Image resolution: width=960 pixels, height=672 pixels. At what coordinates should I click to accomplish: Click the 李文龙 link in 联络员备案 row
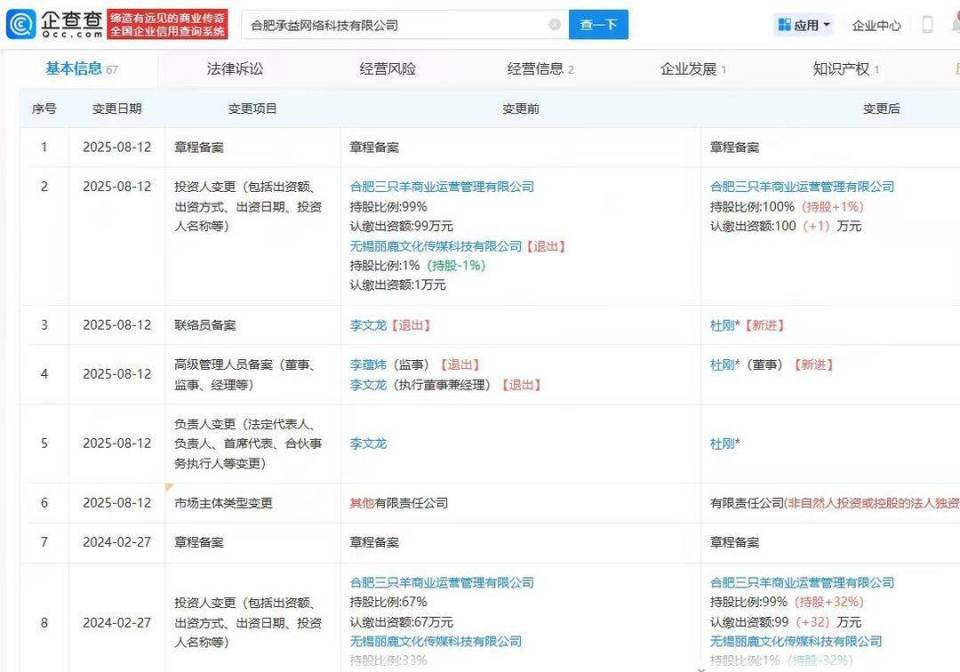[370, 324]
